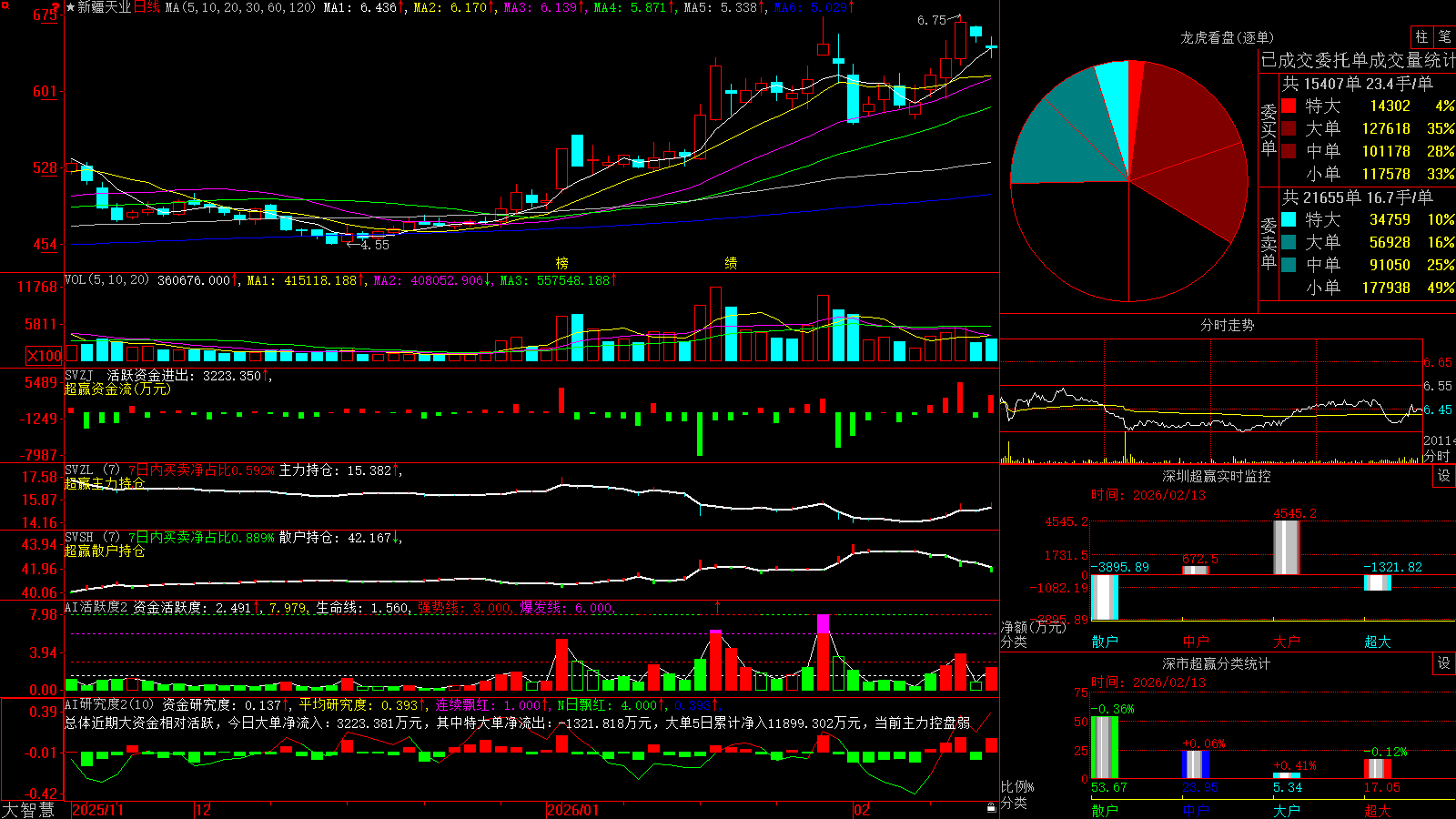Click the VOL(5,10,20) indicator label
Screen dimensions: 1456x819
[106, 280]
